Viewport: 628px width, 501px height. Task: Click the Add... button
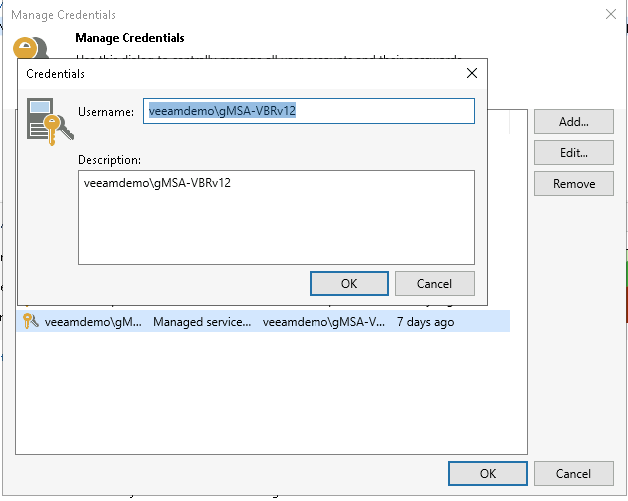pyautogui.click(x=573, y=122)
